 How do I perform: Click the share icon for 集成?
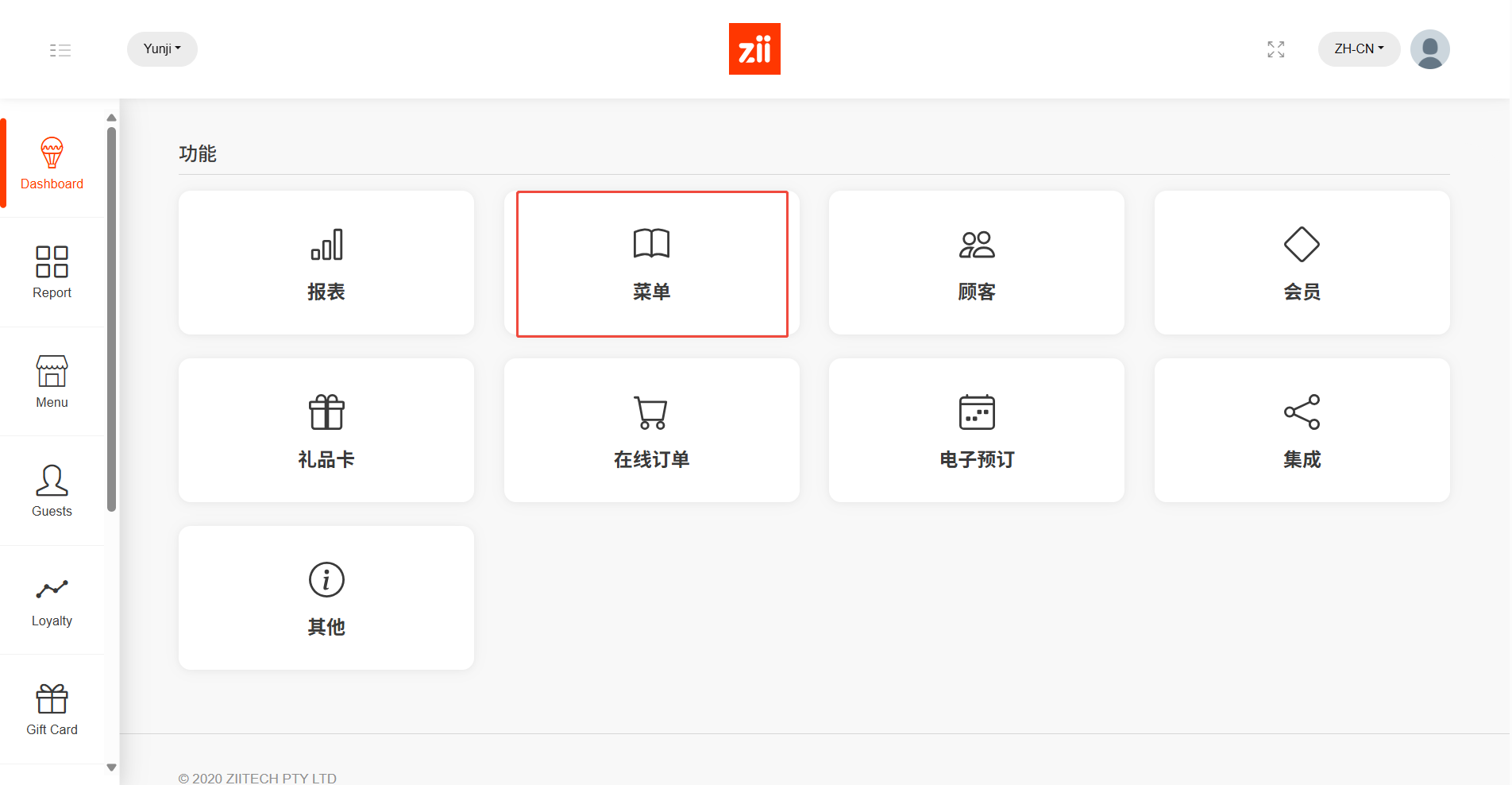1302,412
